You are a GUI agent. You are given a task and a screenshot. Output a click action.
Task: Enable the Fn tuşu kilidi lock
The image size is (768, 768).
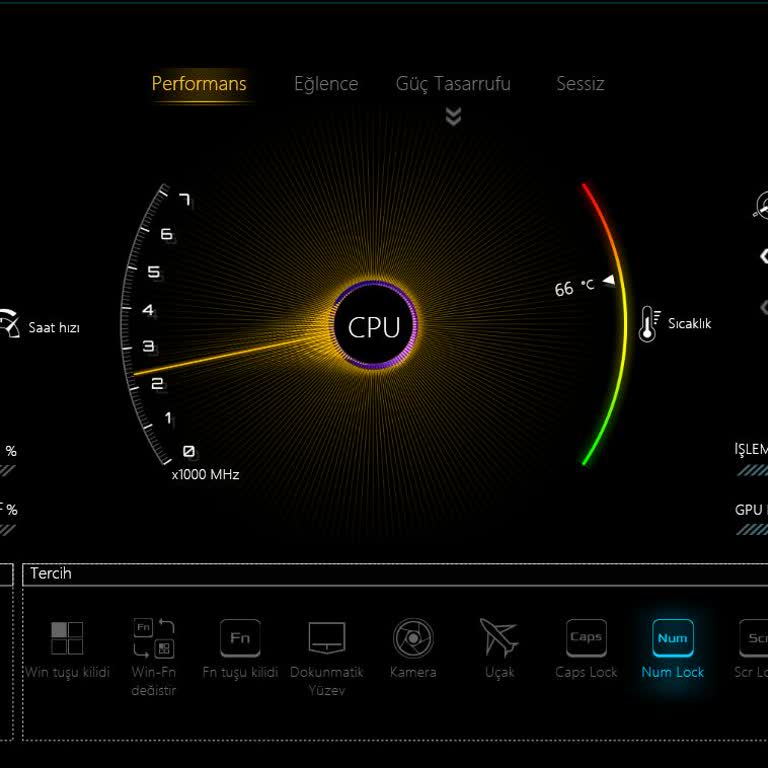point(240,637)
